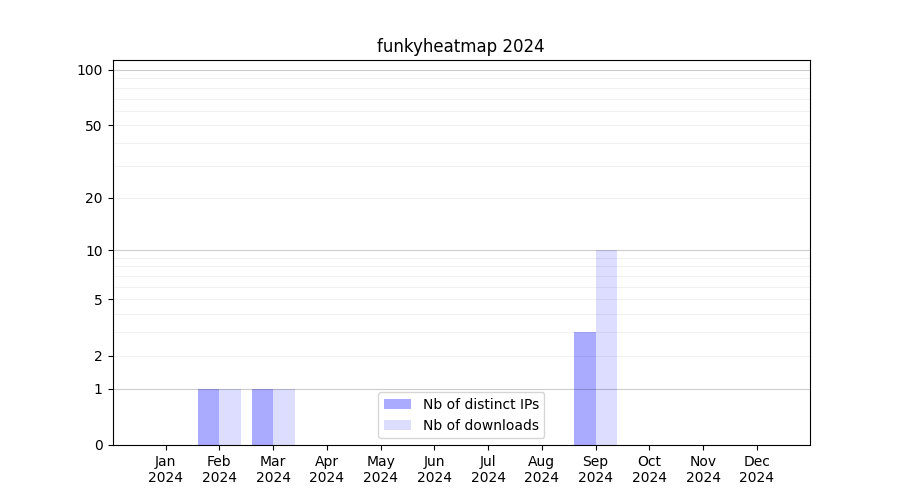Click the 50 y-axis tick label

click(94, 126)
